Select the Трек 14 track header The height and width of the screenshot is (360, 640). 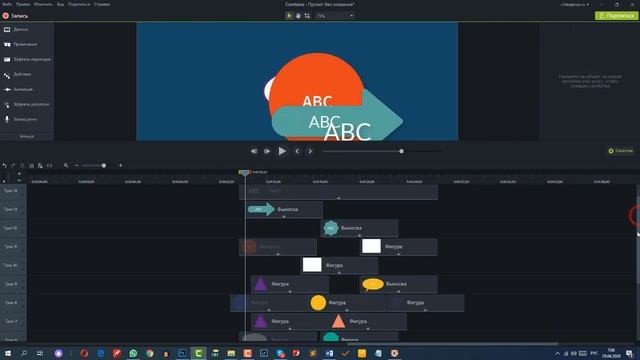tap(13, 191)
